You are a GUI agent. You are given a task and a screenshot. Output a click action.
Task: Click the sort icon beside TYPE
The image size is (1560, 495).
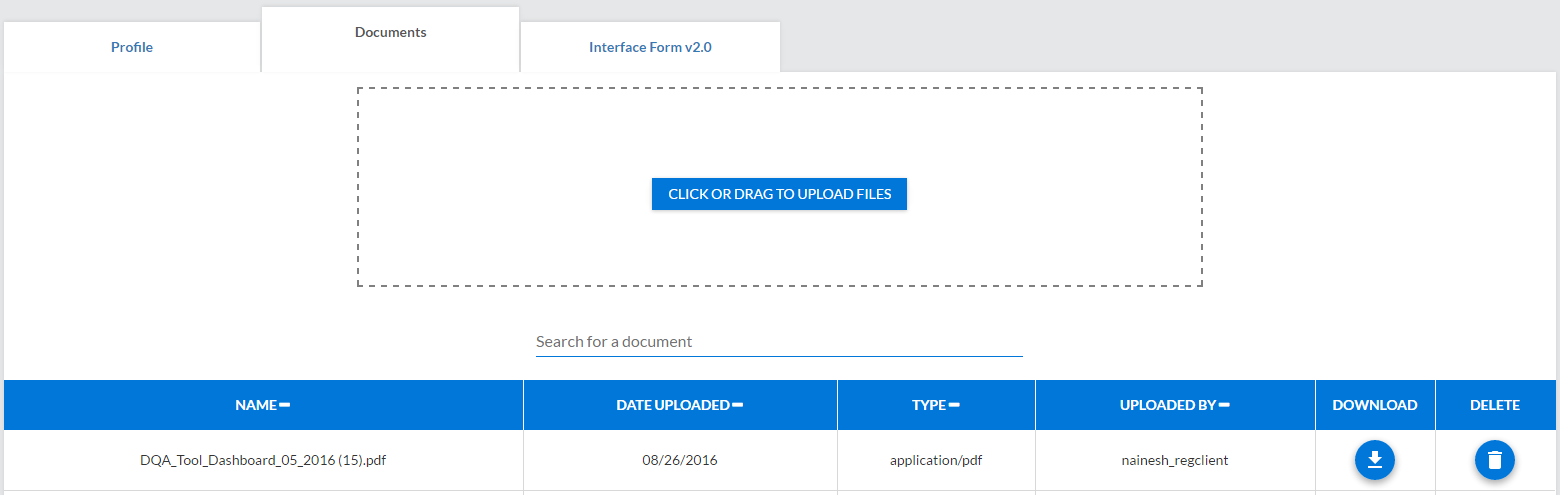(x=954, y=405)
